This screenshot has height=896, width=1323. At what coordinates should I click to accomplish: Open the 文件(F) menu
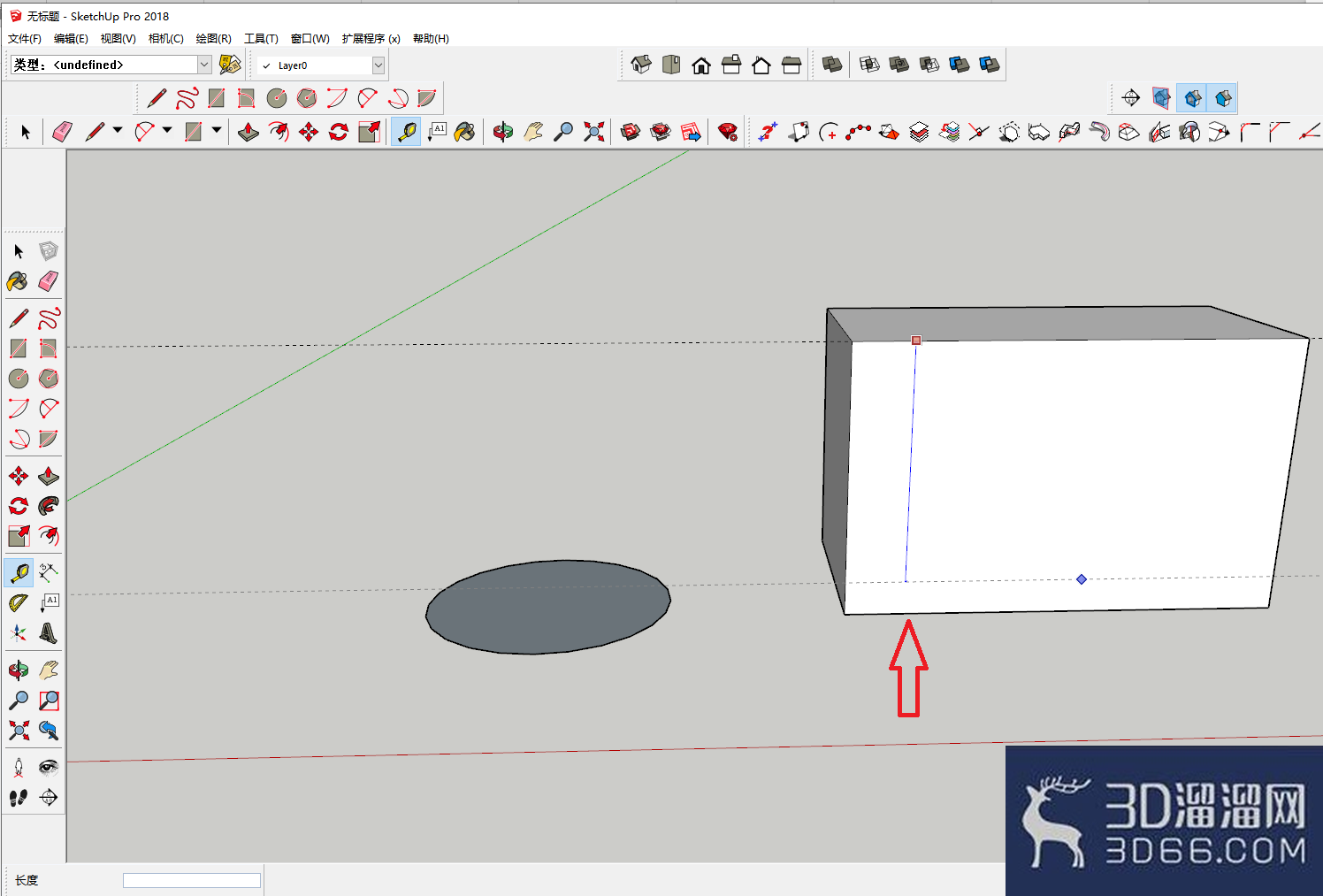tap(25, 39)
